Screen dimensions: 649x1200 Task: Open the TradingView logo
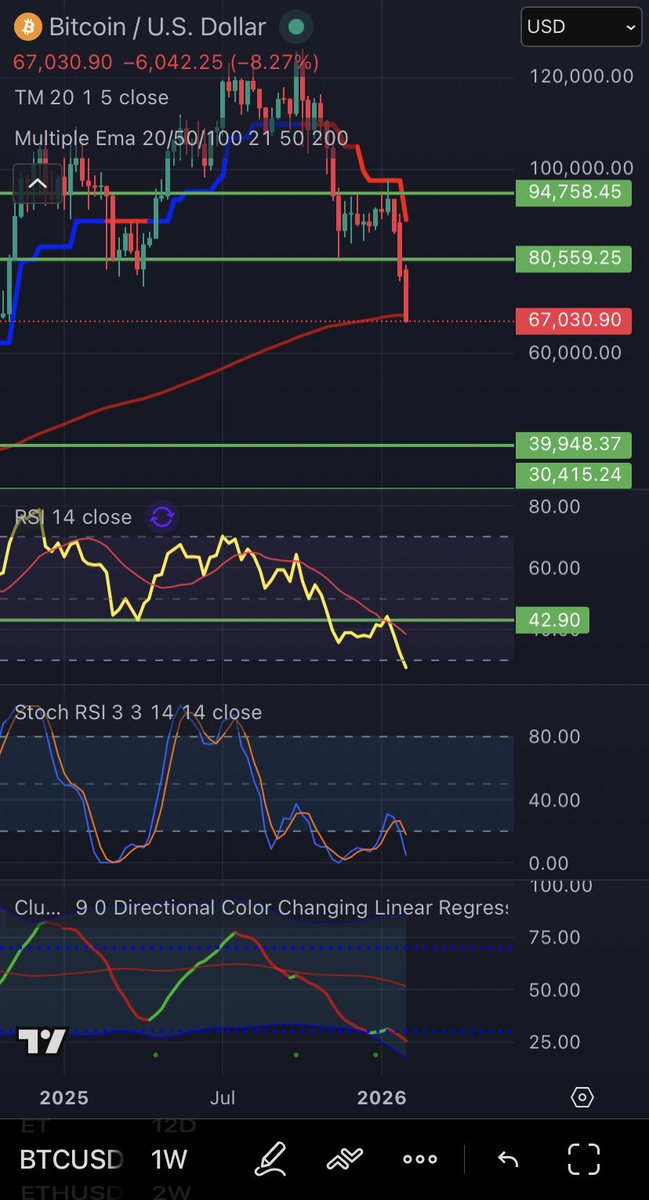point(43,1042)
